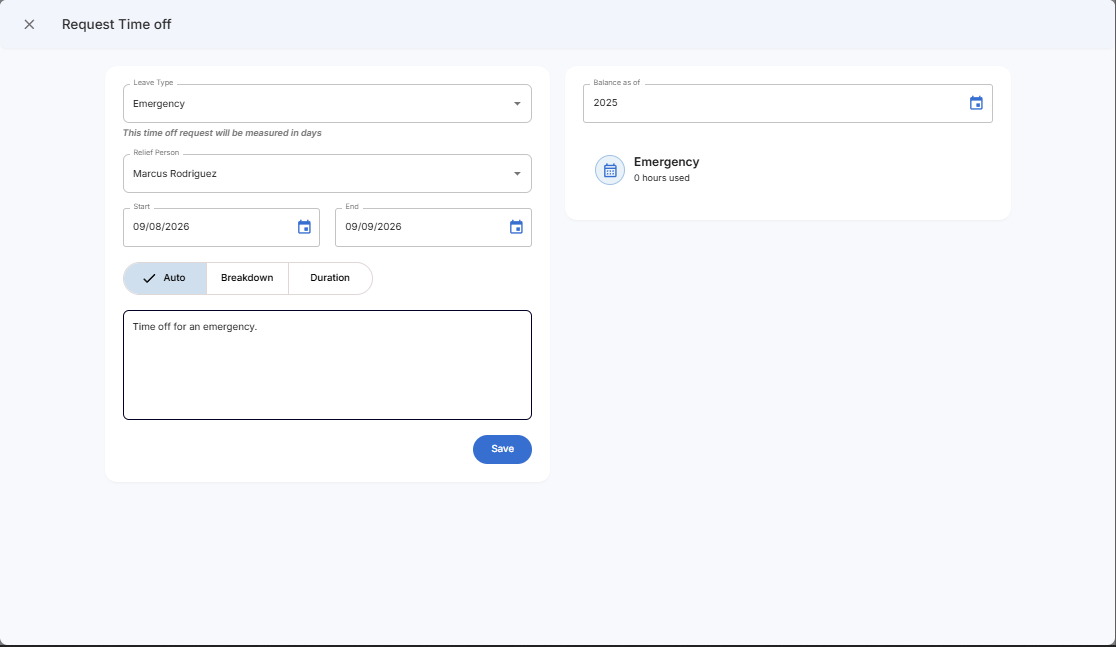Click the Start date input 09/08/2026
The width and height of the screenshot is (1116, 647).
[x=205, y=227]
